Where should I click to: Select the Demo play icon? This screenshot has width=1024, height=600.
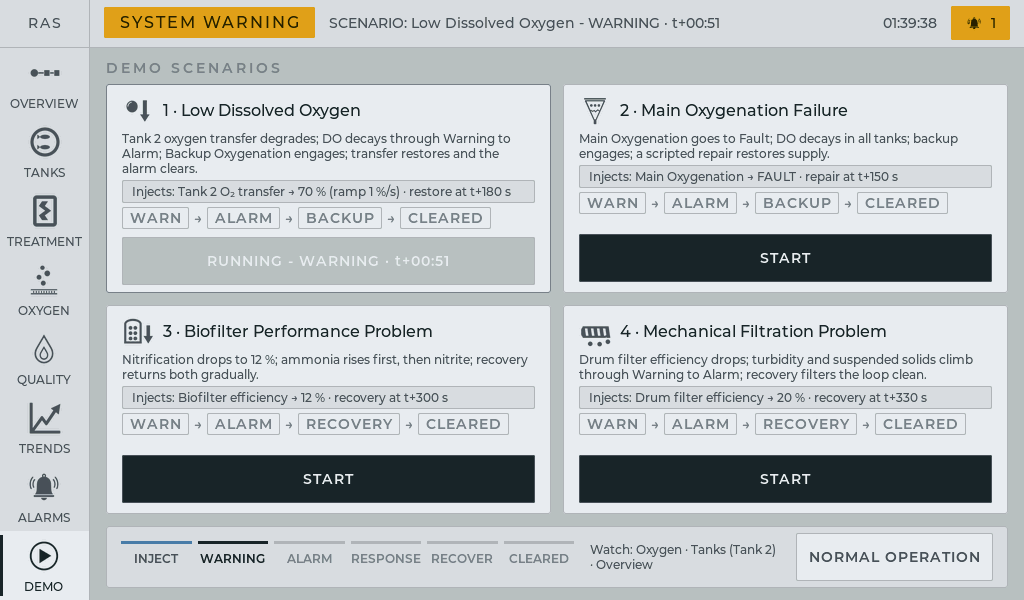pos(44,556)
